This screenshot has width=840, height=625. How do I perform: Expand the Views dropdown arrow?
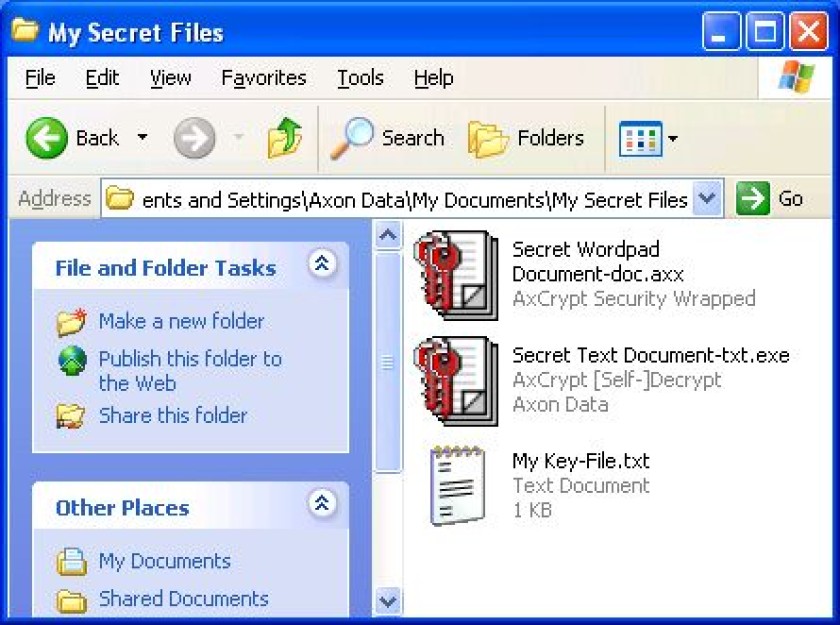pos(672,139)
